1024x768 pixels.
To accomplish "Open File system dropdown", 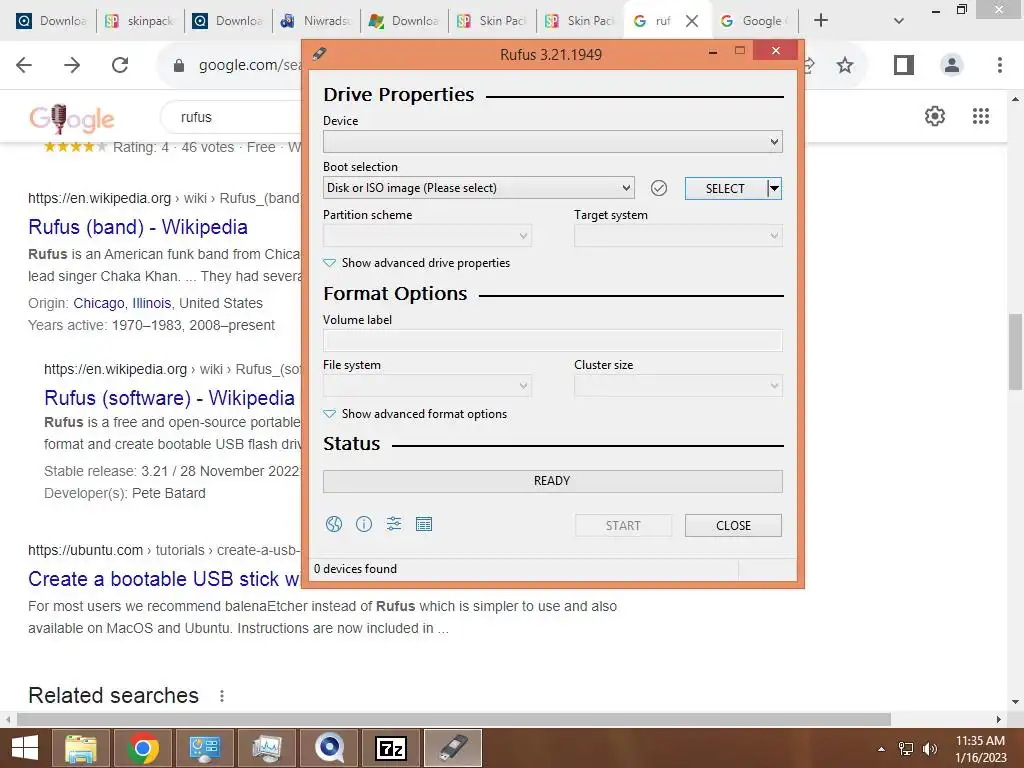I will (x=427, y=386).
